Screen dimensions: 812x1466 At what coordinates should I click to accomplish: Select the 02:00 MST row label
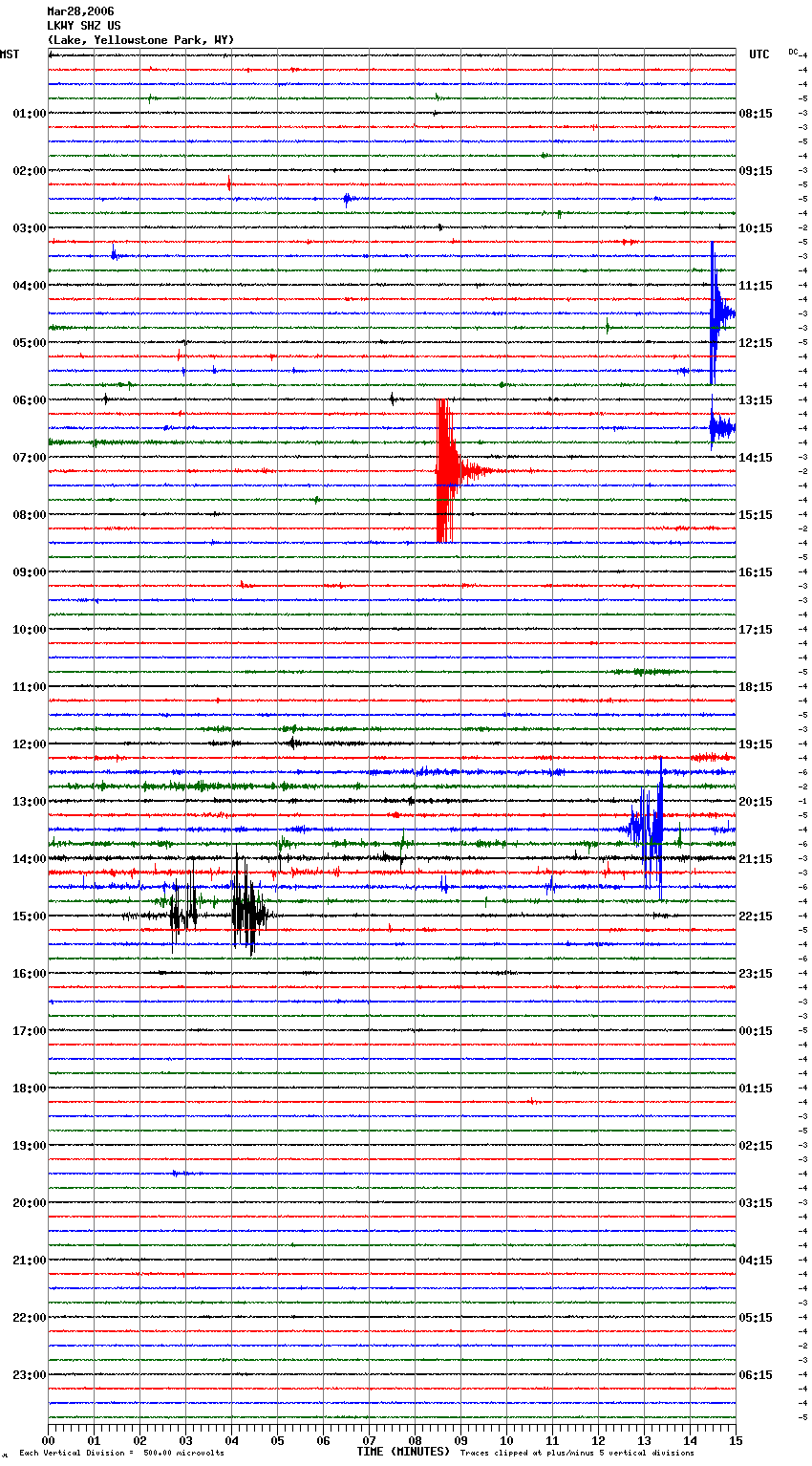coord(30,171)
